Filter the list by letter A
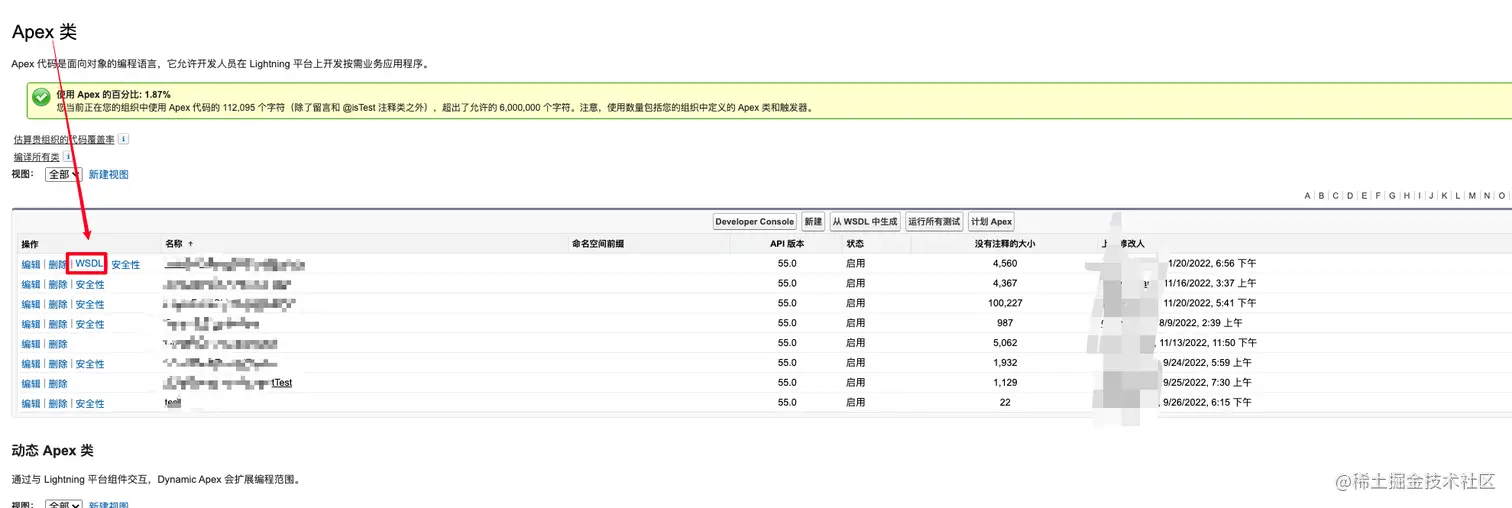 [x=1308, y=196]
